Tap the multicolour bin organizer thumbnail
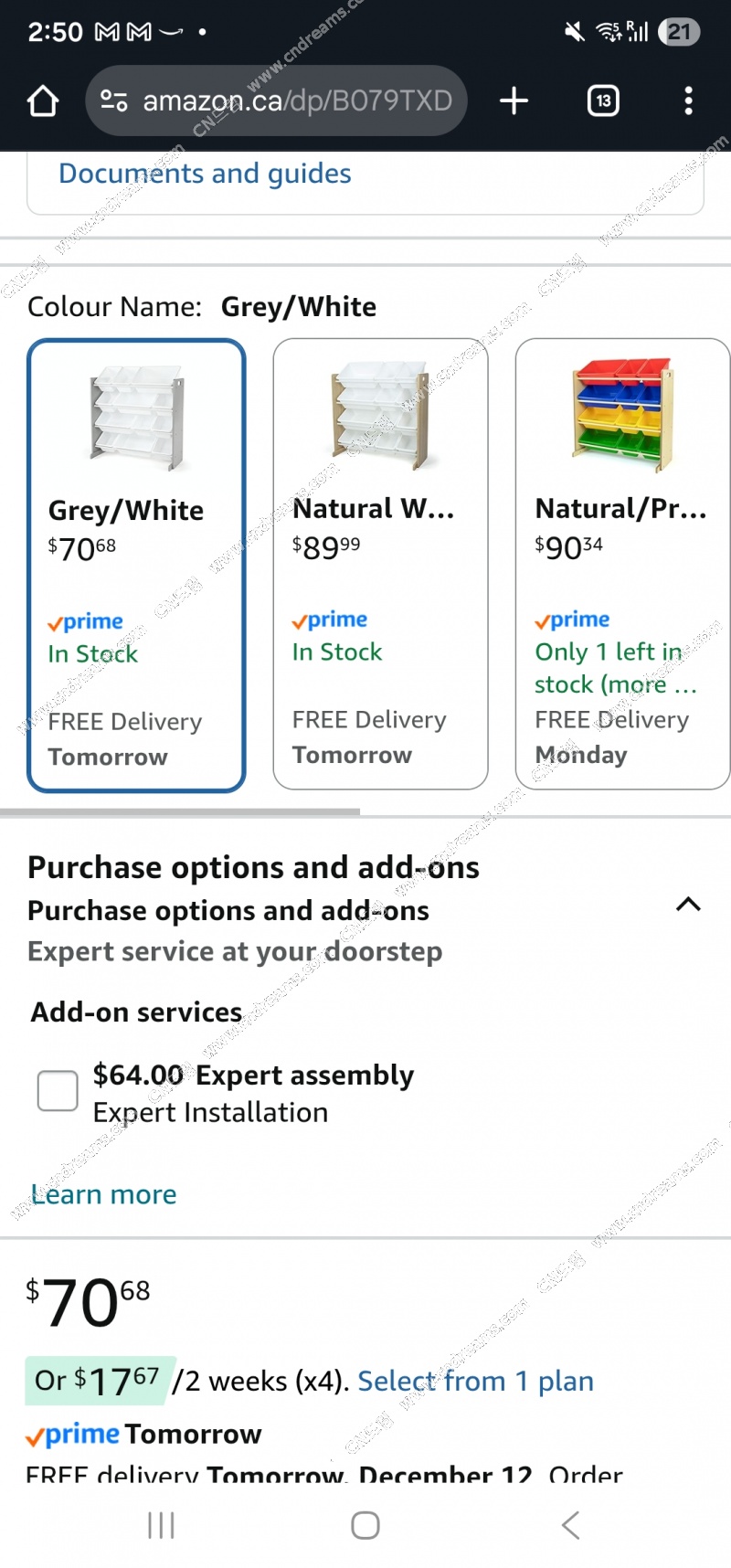The height and width of the screenshot is (1568, 731). pos(622,414)
